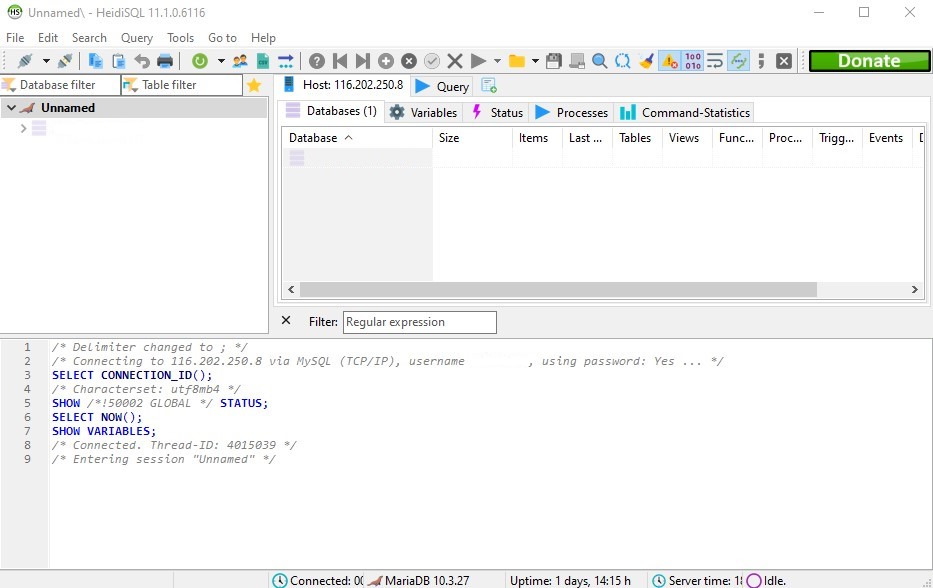Toggle stop-on-errors warning icon
Viewport: 933px width, 588px height.
[669, 61]
